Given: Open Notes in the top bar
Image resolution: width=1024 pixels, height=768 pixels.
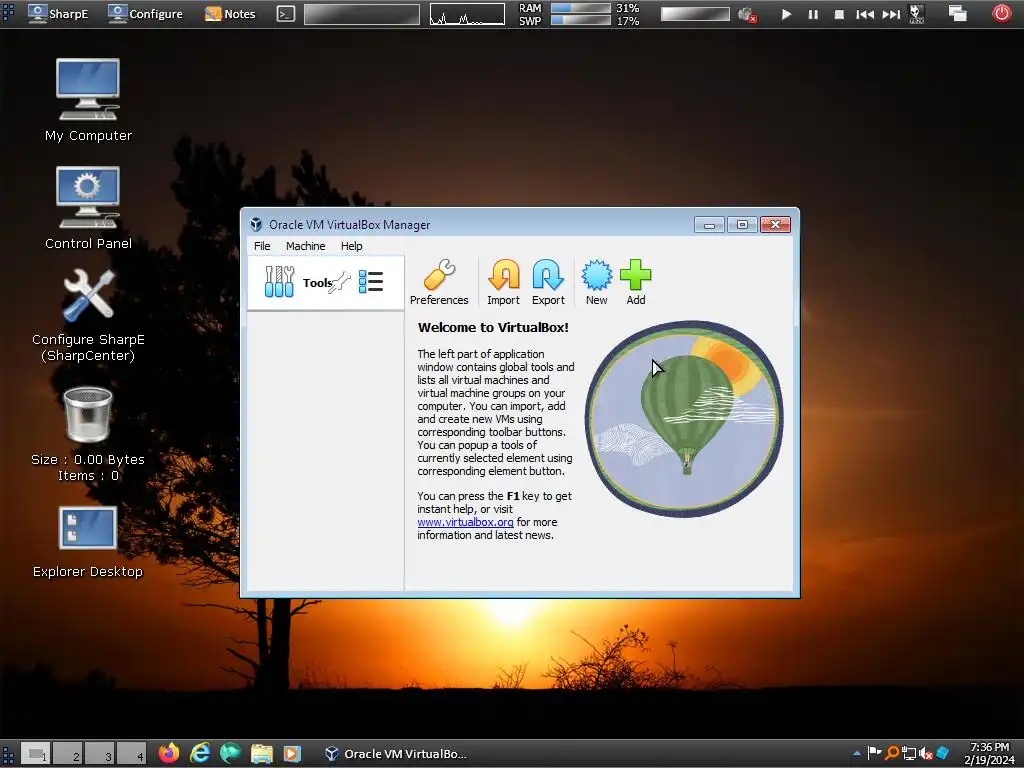Looking at the screenshot, I should click(230, 14).
